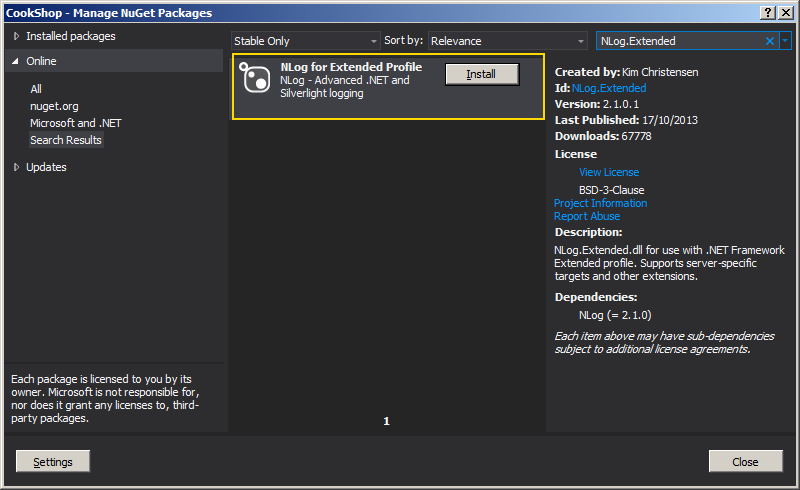Select Search Results in sidebar

click(x=66, y=140)
